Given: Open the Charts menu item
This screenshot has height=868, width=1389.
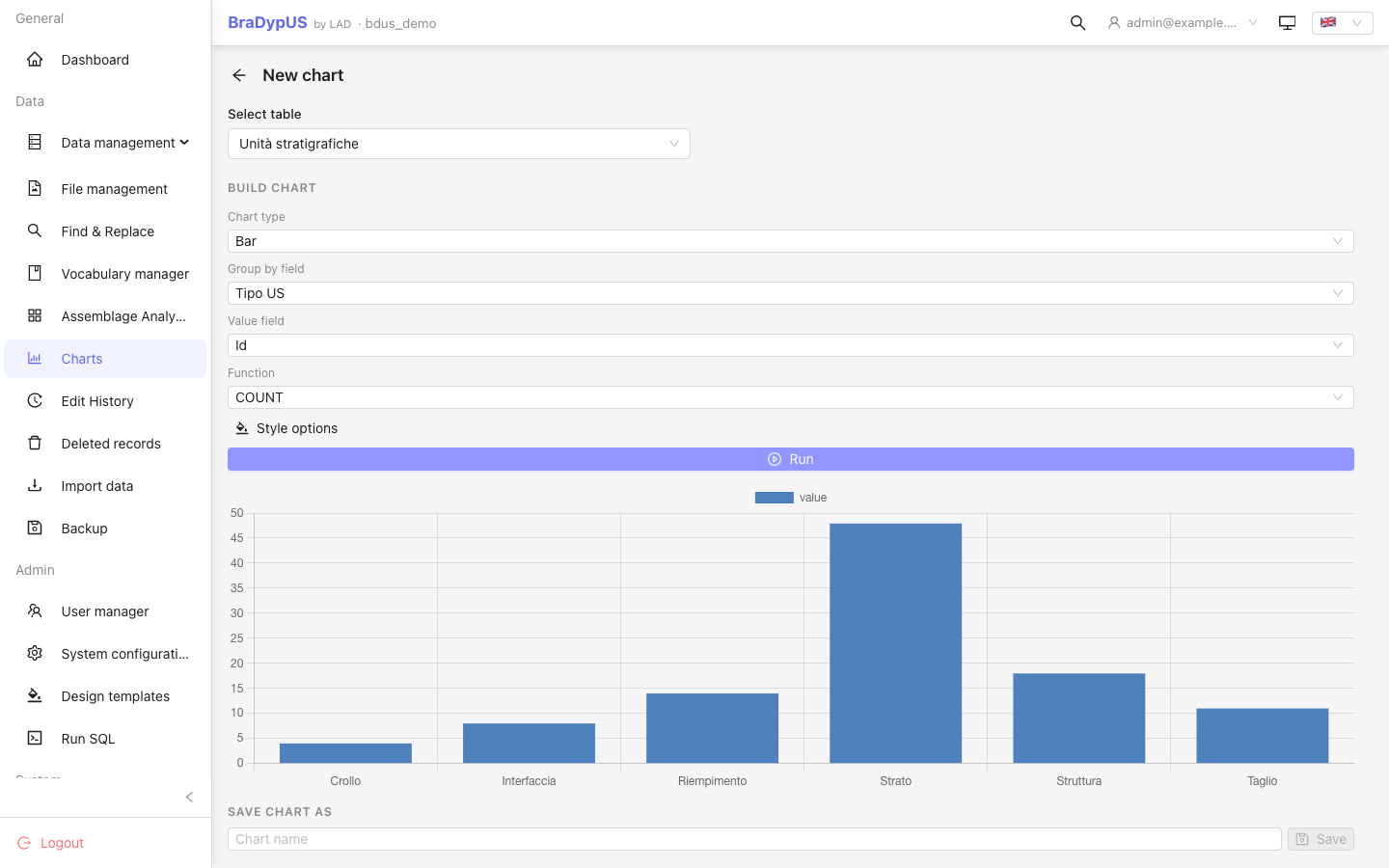Looking at the screenshot, I should tap(105, 359).
